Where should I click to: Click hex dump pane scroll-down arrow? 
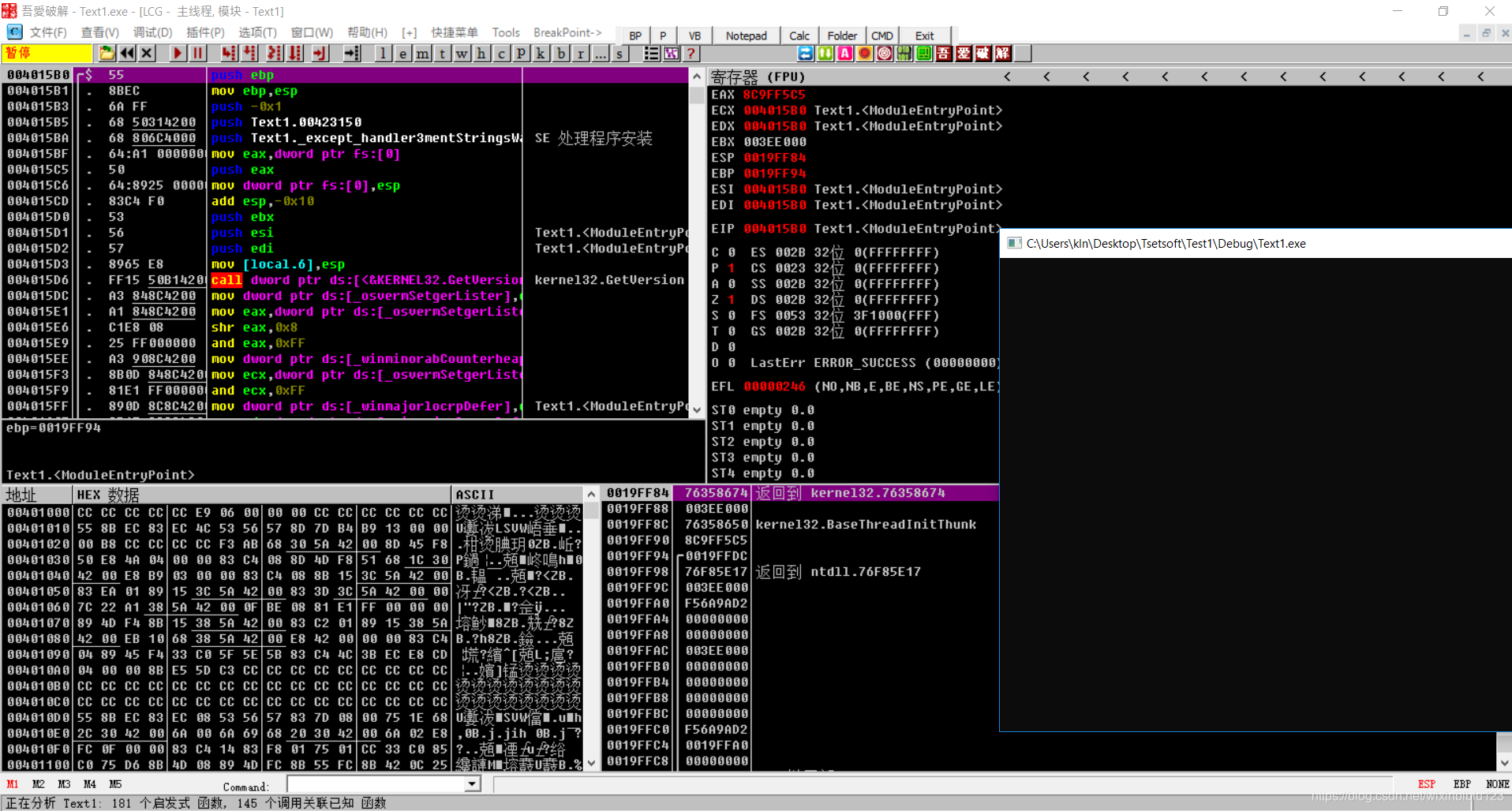click(591, 763)
